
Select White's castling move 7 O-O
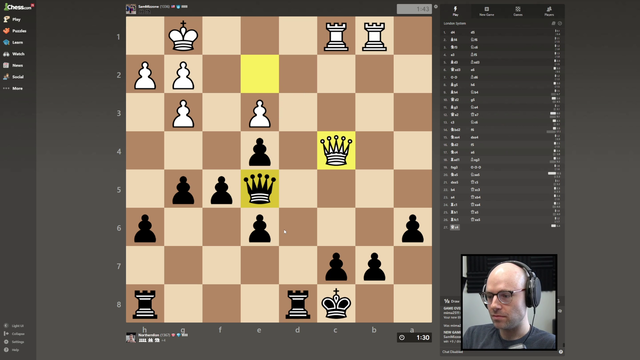(x=453, y=77)
